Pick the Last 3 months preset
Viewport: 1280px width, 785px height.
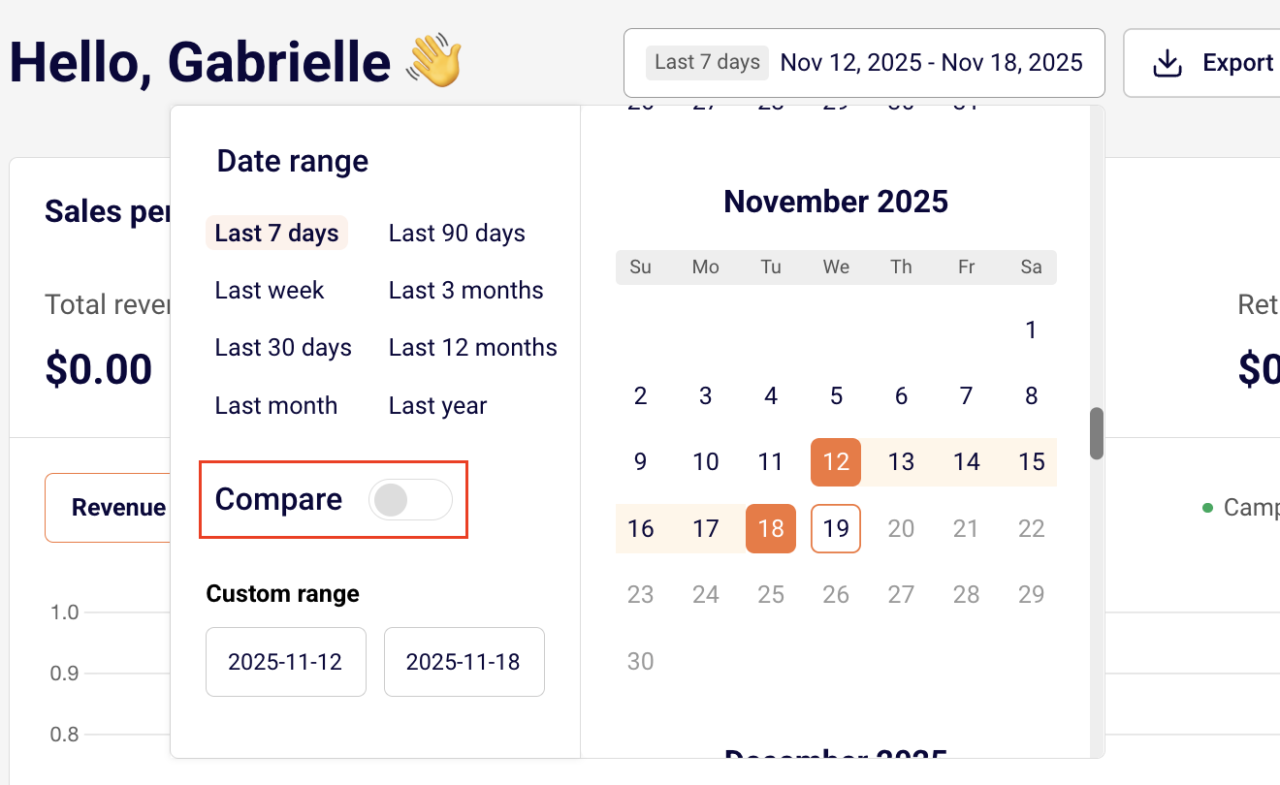[466, 290]
